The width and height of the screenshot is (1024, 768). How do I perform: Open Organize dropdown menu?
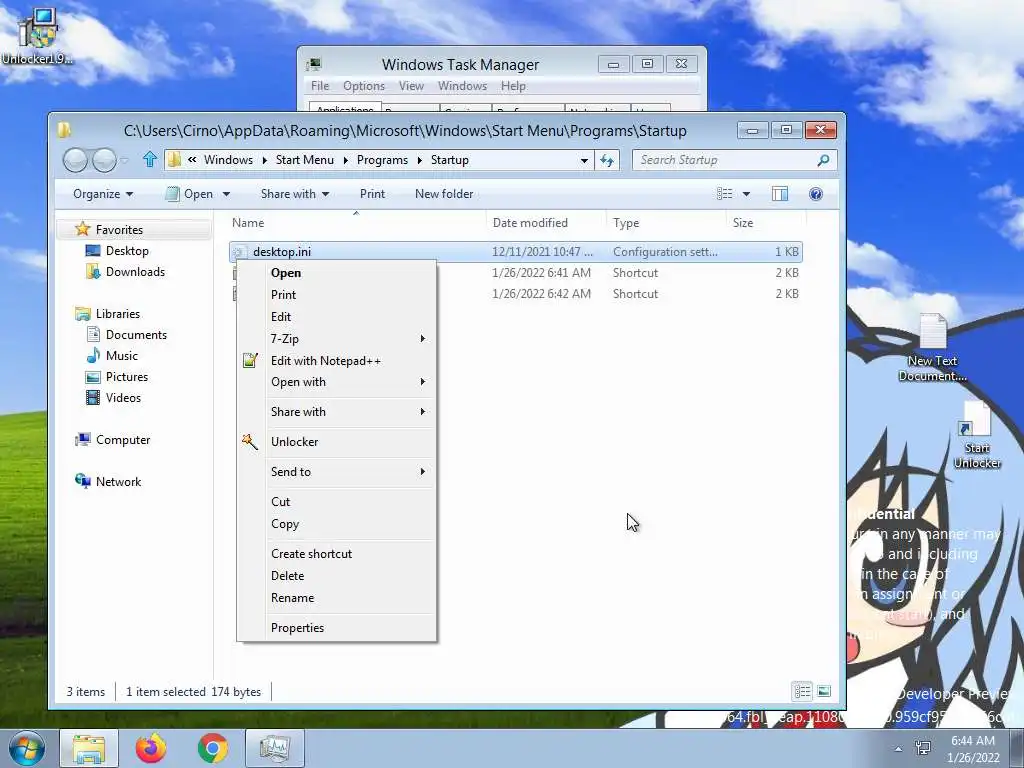click(103, 194)
